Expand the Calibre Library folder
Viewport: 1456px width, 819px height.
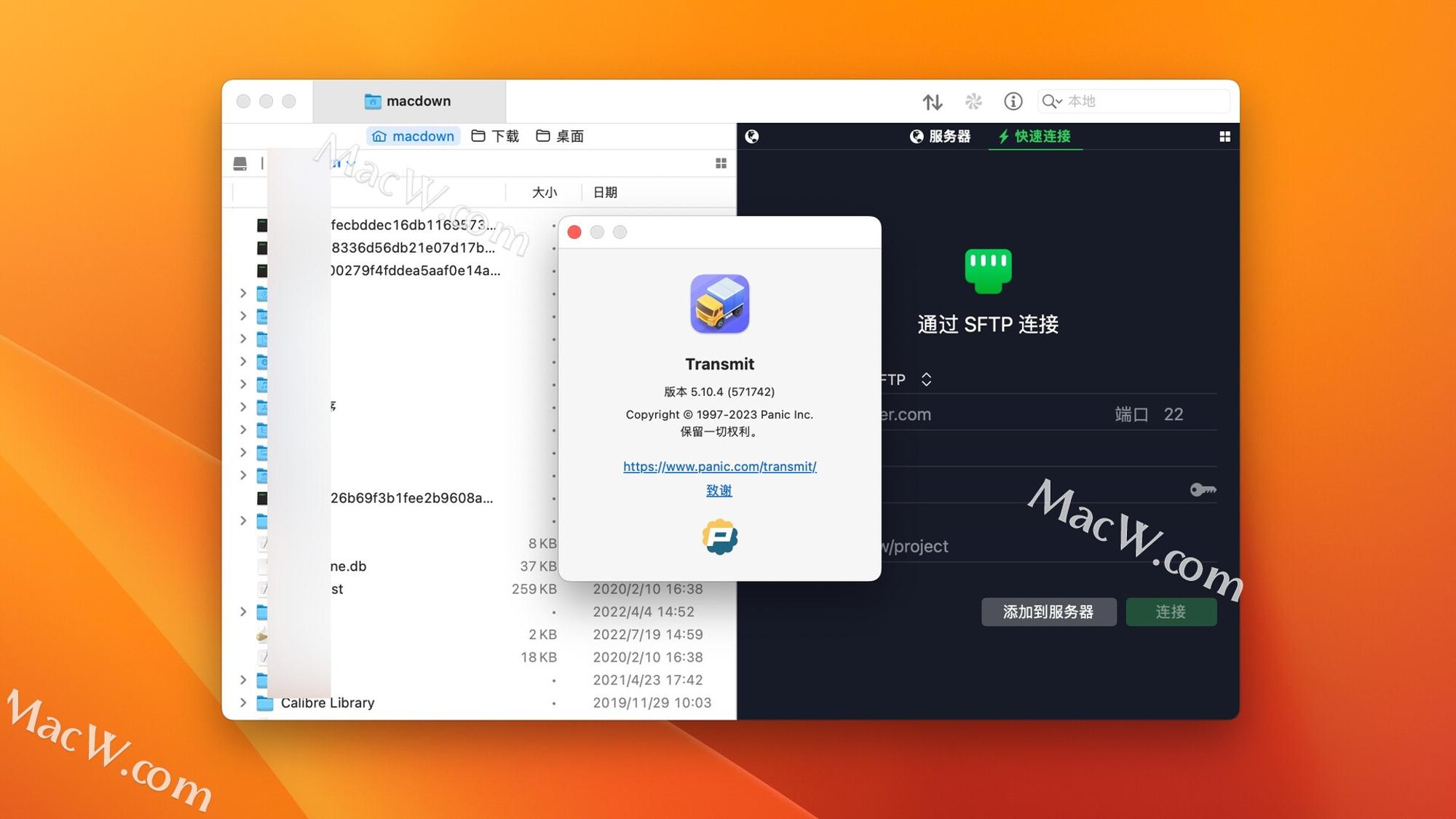click(243, 703)
